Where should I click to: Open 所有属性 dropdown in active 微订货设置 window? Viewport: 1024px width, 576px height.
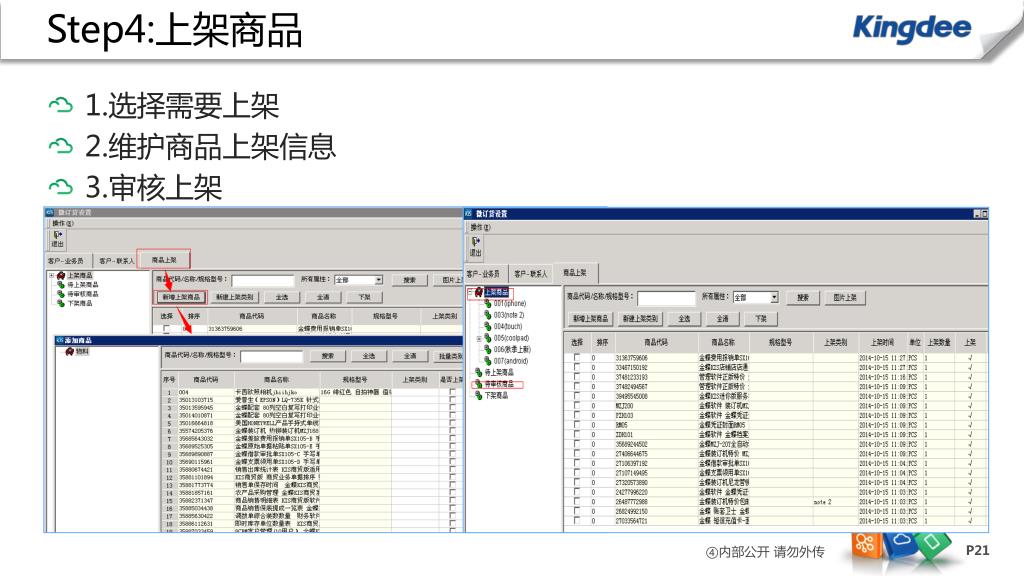point(774,297)
